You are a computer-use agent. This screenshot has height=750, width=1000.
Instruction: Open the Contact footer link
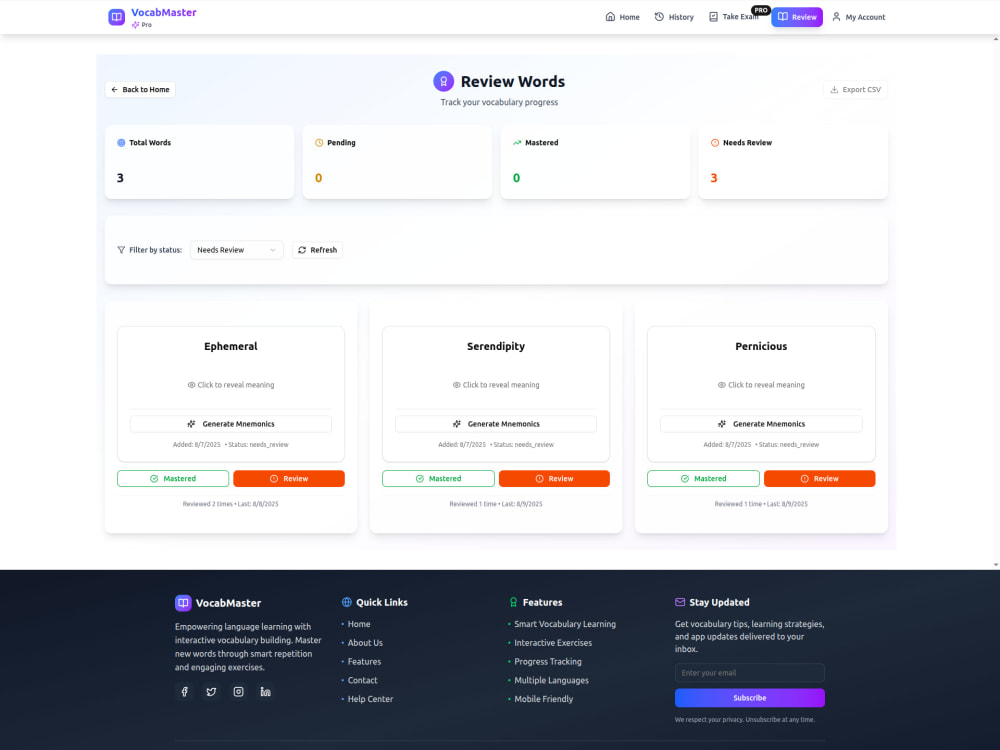[x=362, y=680]
